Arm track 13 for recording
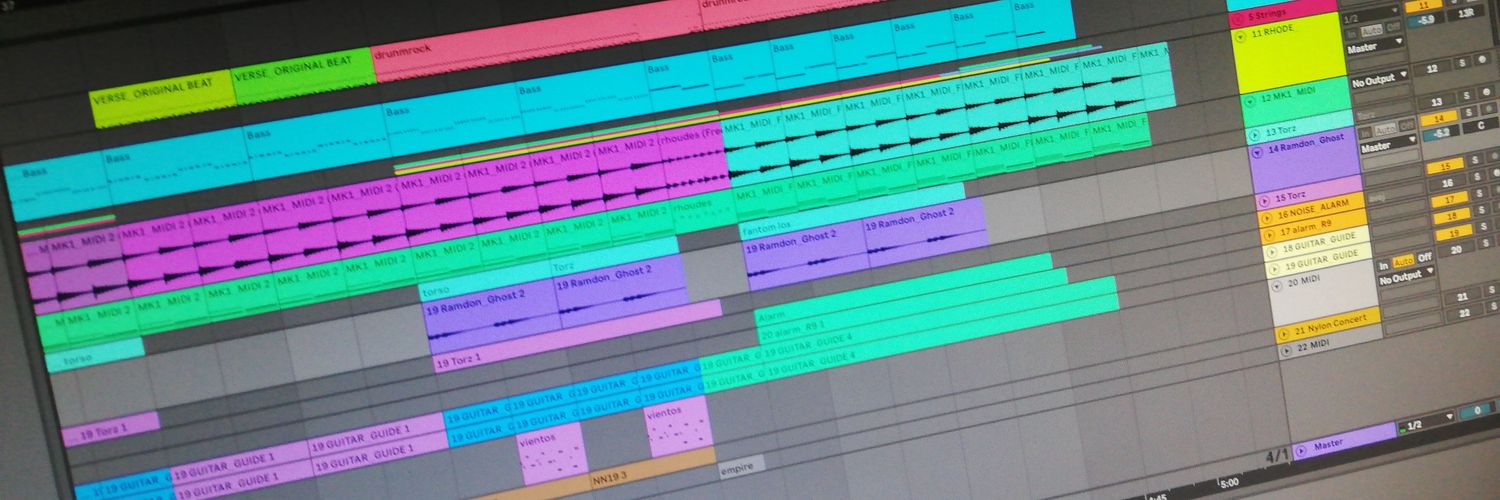Image resolution: width=1500 pixels, height=500 pixels. 1486,91
